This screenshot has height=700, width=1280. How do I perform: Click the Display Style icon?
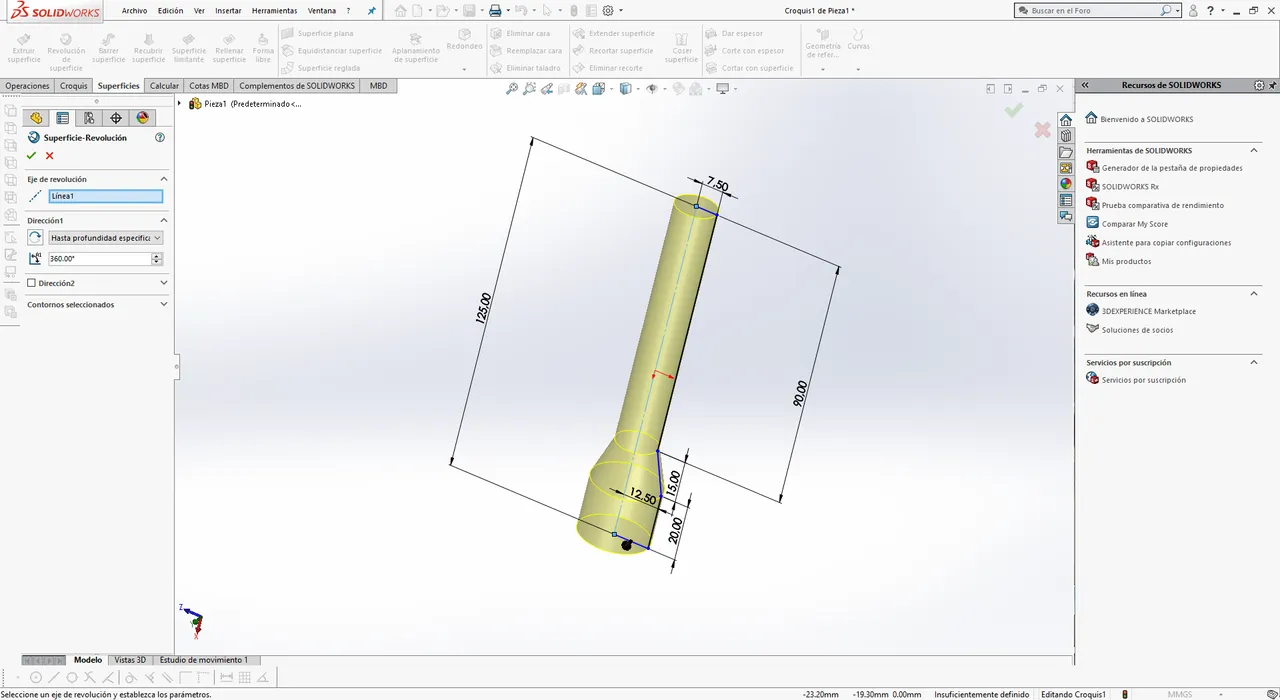pos(627,89)
